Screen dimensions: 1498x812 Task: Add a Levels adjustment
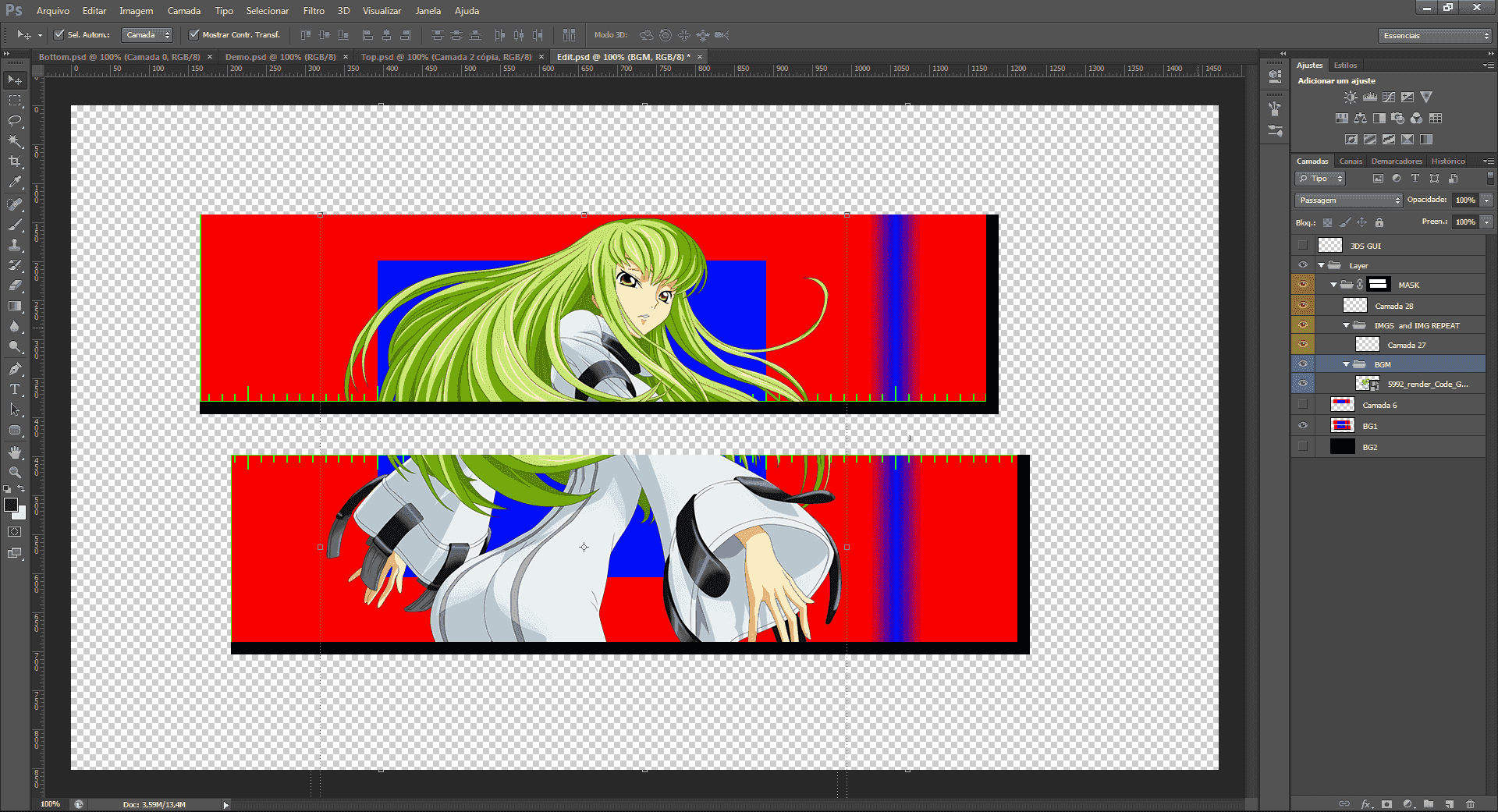coord(1370,98)
